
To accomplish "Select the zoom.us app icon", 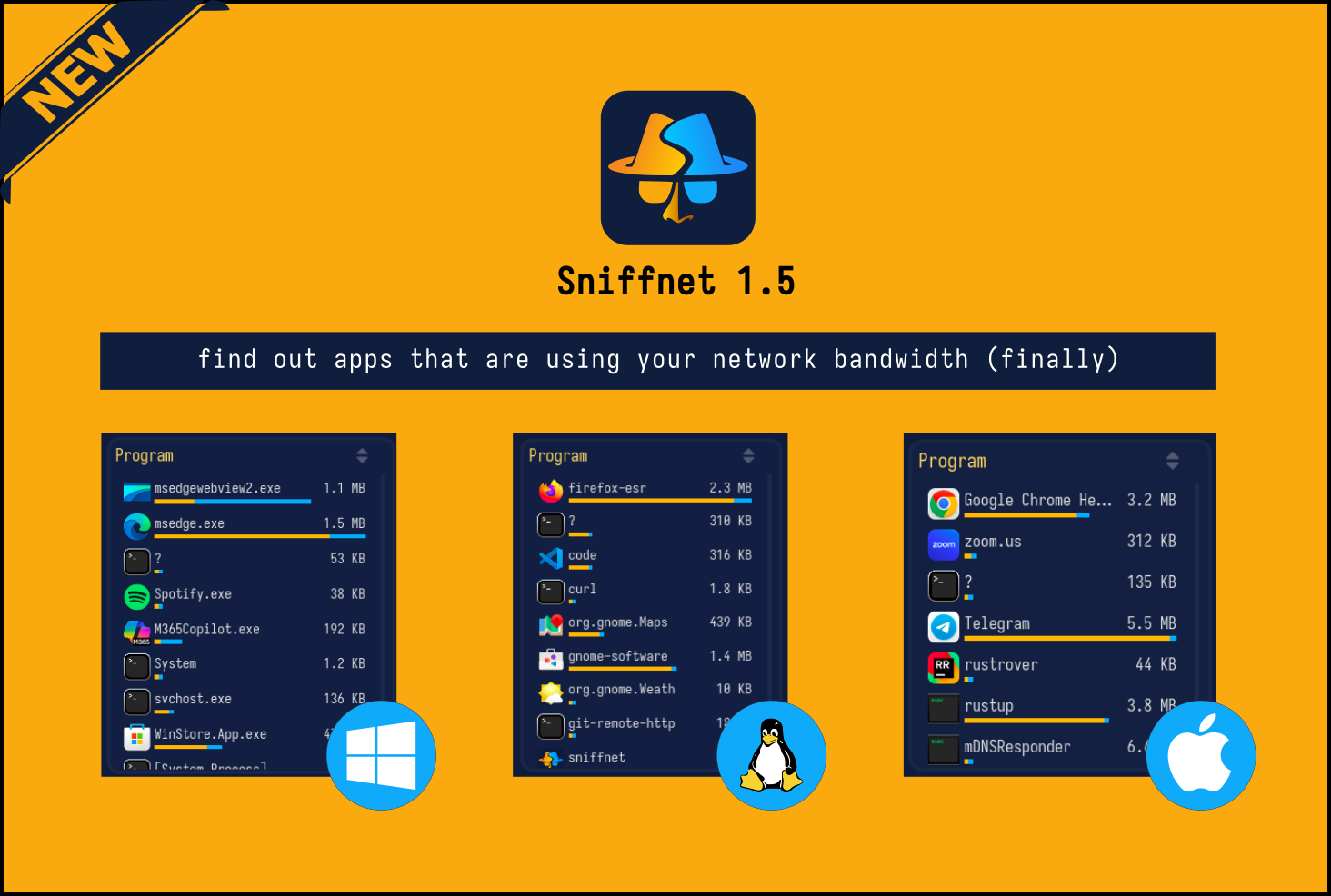I will coord(944,544).
